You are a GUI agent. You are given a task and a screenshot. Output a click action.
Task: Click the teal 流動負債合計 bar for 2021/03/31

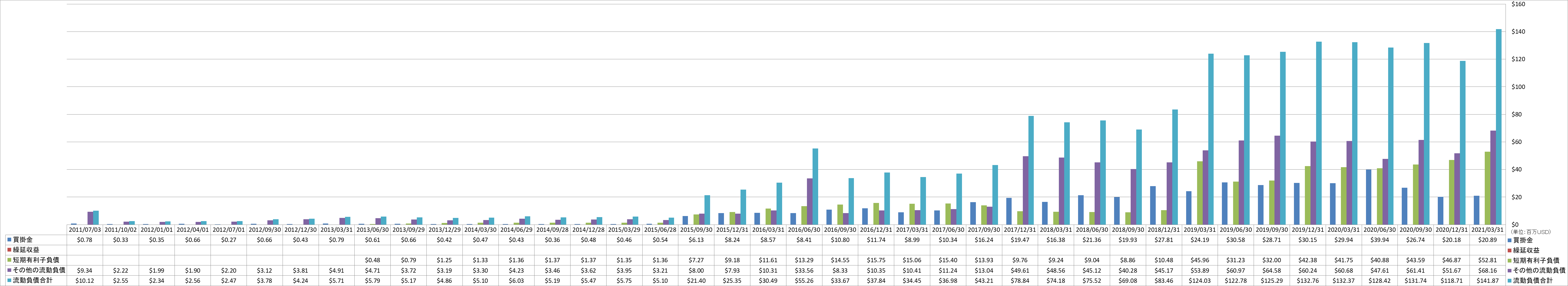[x=1499, y=127]
